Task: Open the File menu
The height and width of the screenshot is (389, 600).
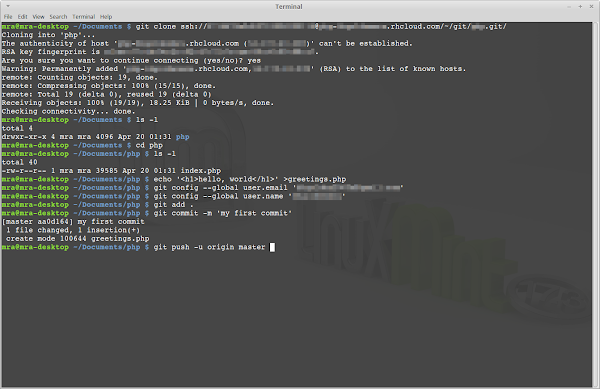Action: click(8, 16)
